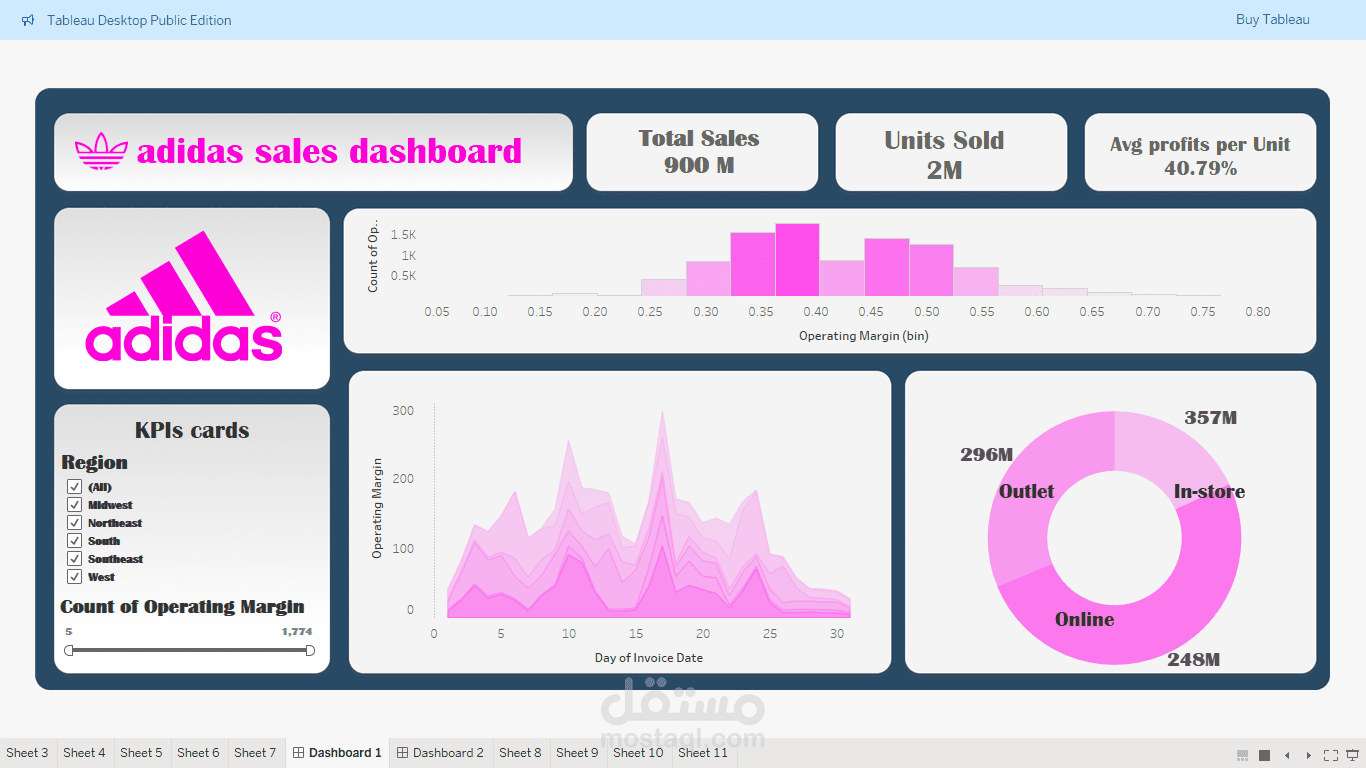Click the 248M value on the donut chart
This screenshot has width=1366, height=768.
pyautogui.click(x=1194, y=660)
